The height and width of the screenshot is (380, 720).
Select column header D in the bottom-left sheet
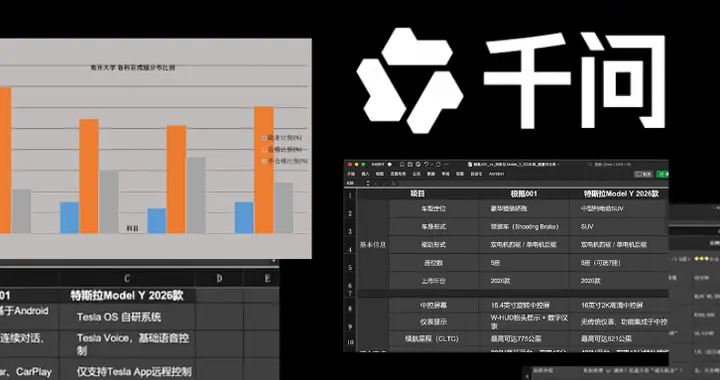click(219, 279)
